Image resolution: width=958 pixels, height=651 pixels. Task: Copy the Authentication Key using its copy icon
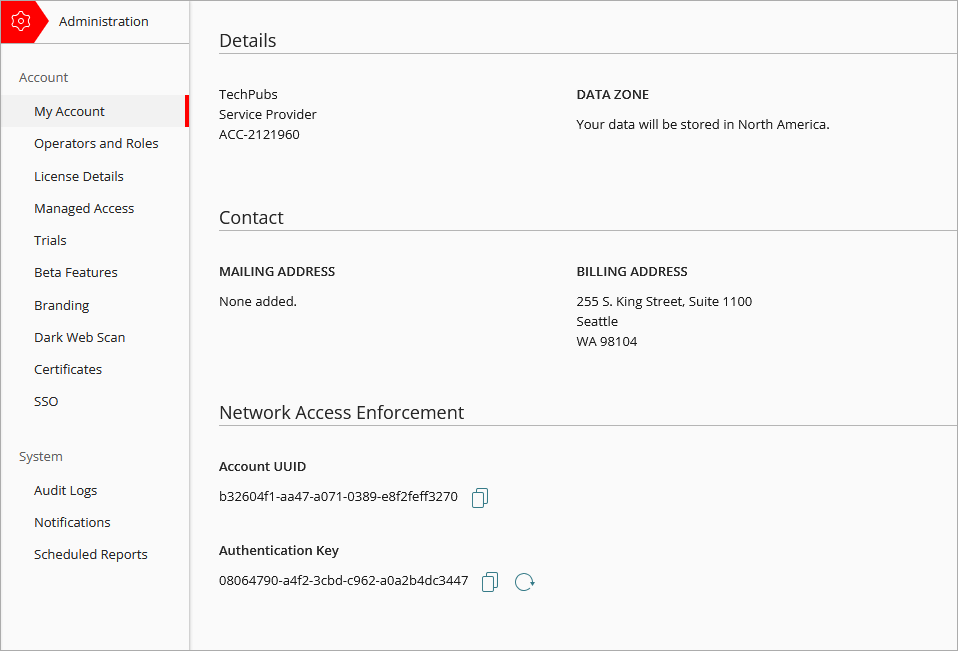490,581
